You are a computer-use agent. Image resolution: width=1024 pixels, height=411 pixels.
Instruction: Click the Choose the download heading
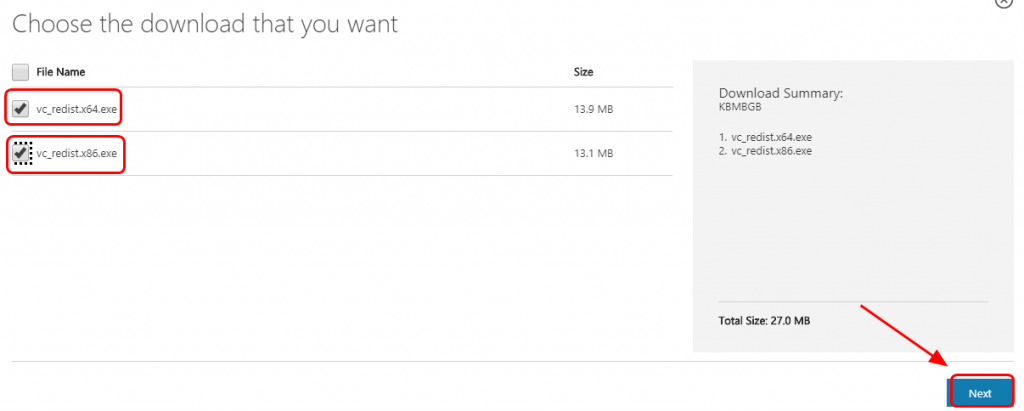[x=205, y=24]
